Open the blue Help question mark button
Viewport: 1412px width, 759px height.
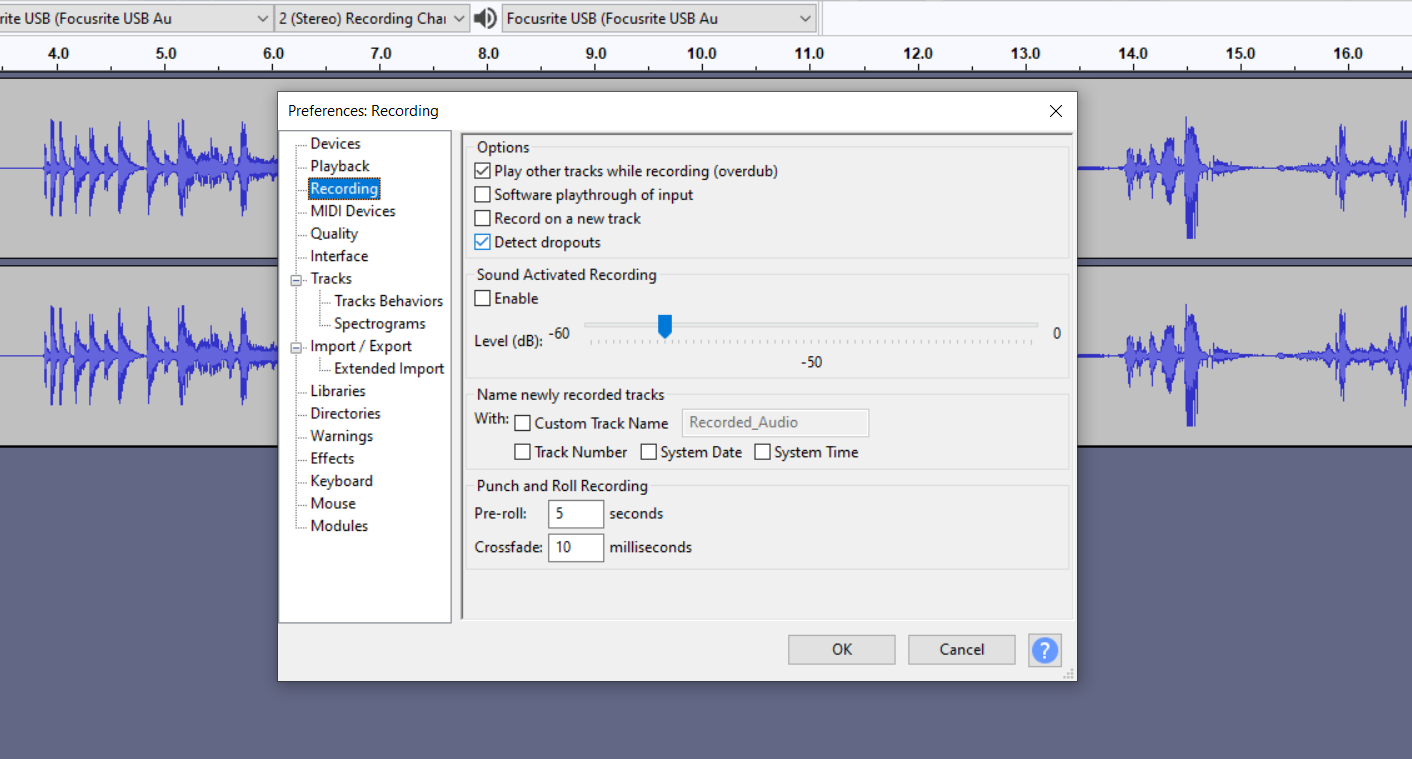pyautogui.click(x=1045, y=650)
